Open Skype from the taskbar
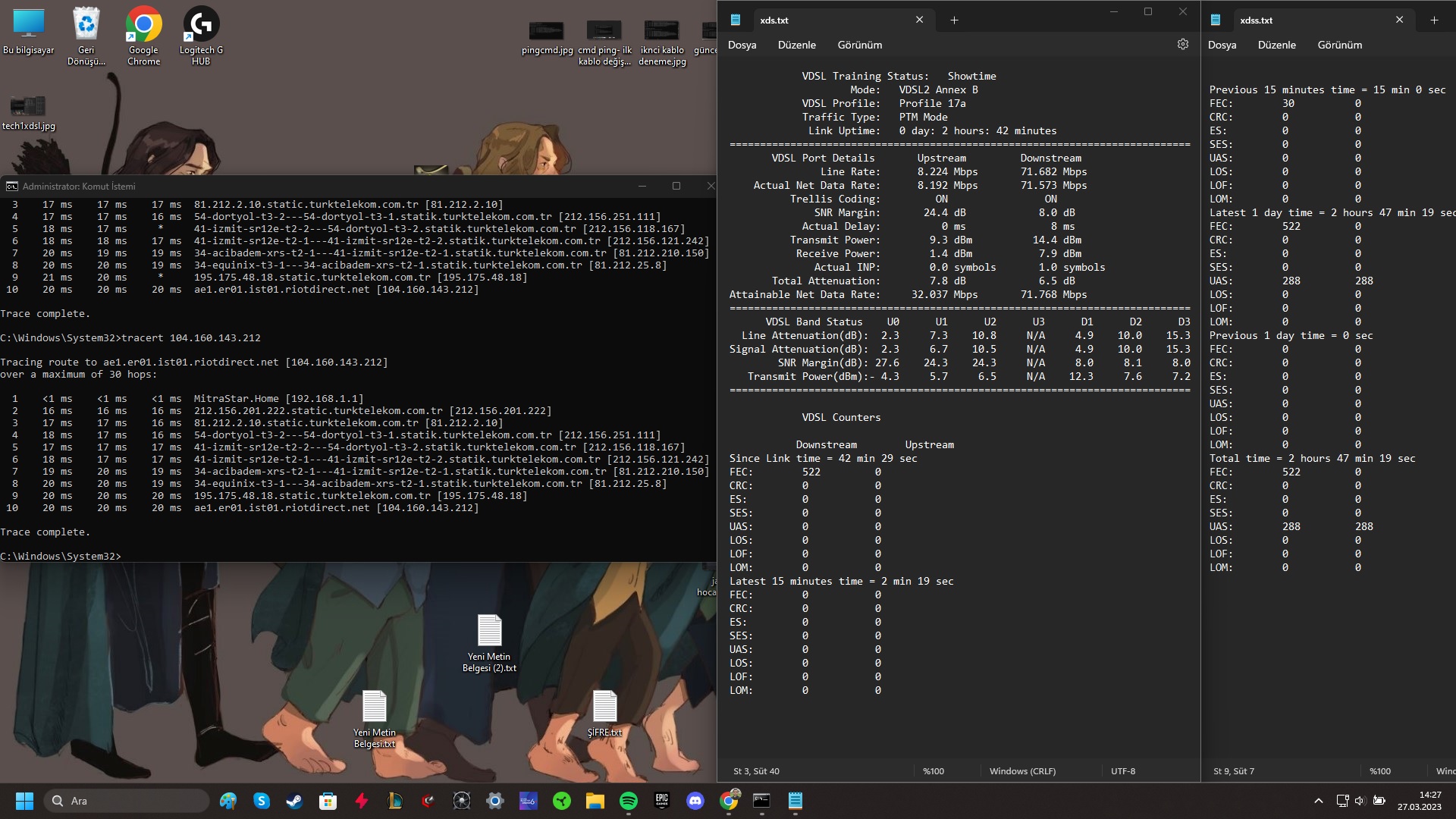This screenshot has height=819, width=1456. pos(262,801)
